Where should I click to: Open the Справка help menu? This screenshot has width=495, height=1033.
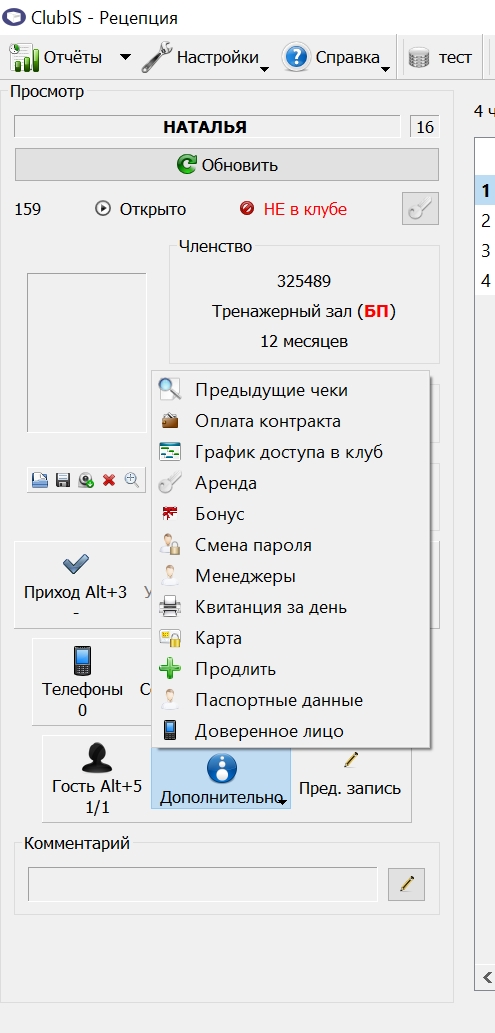[x=331, y=58]
